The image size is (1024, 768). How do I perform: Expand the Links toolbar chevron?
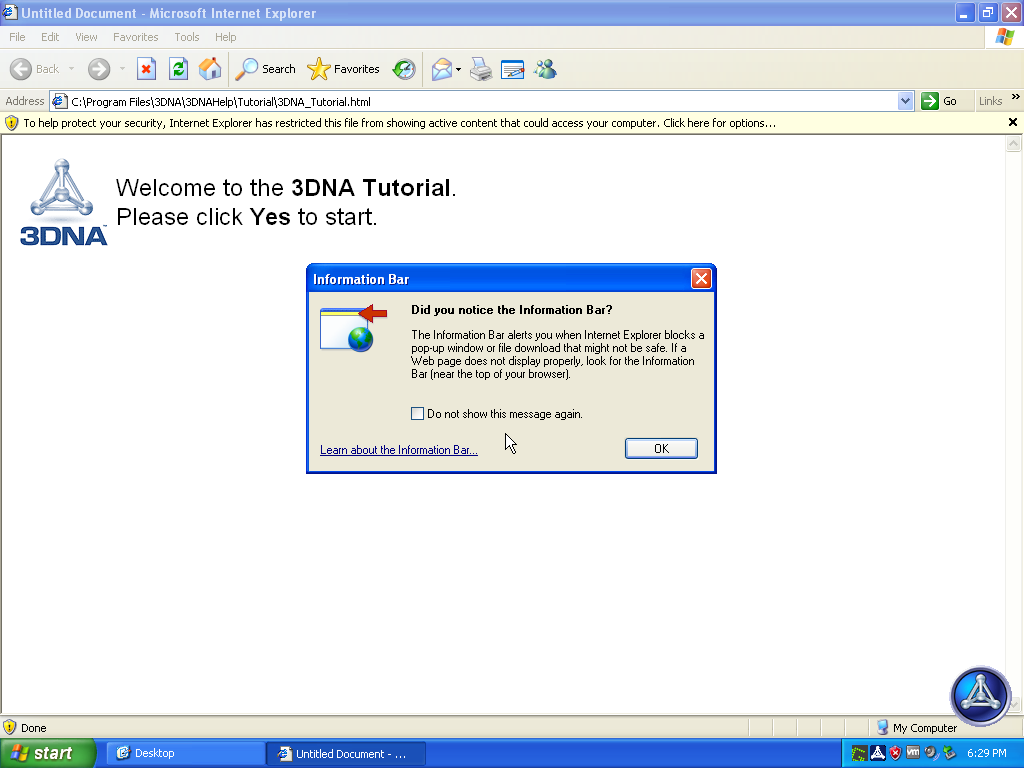click(1016, 97)
